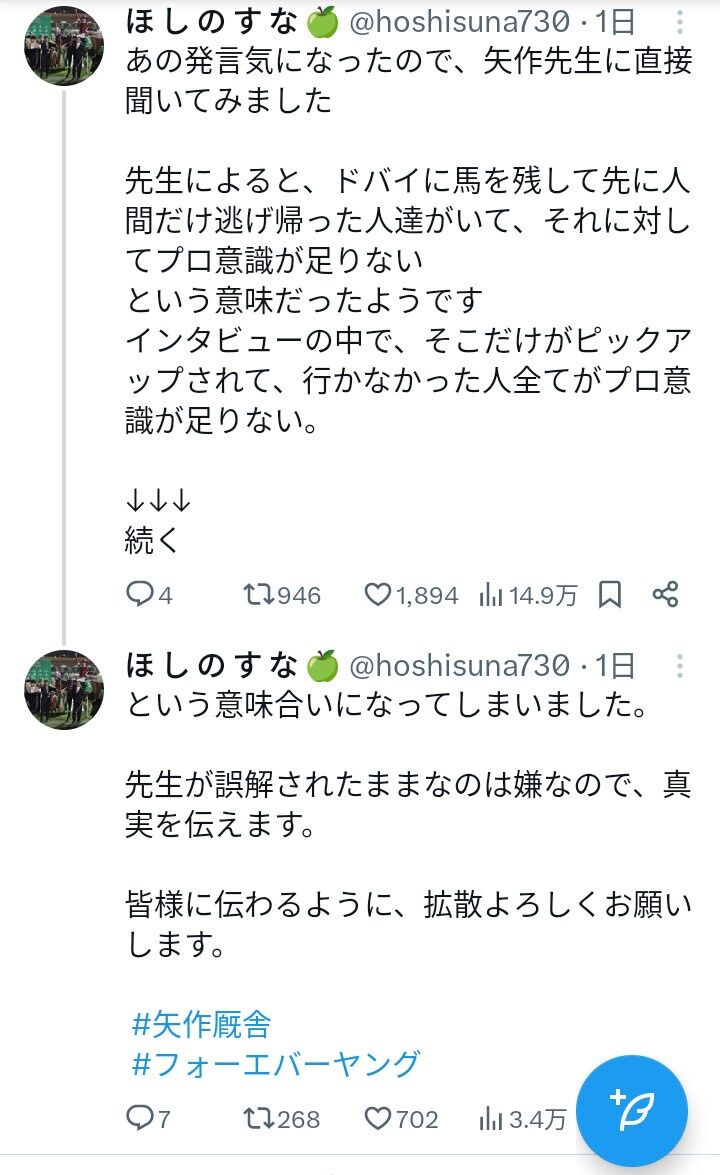Bookmark the first tweet
Viewport: 720px width, 1175px height.
point(610,595)
